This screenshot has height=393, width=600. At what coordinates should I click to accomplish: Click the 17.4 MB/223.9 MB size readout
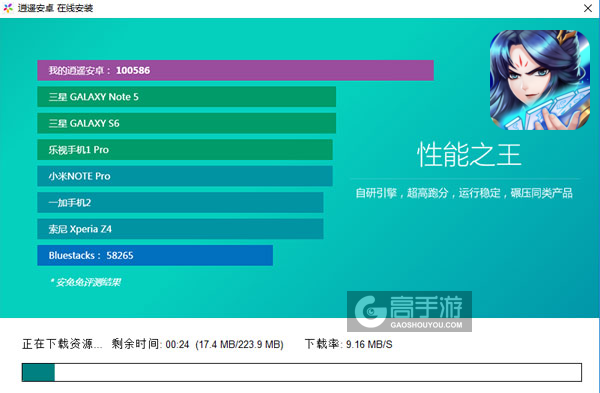(x=240, y=344)
